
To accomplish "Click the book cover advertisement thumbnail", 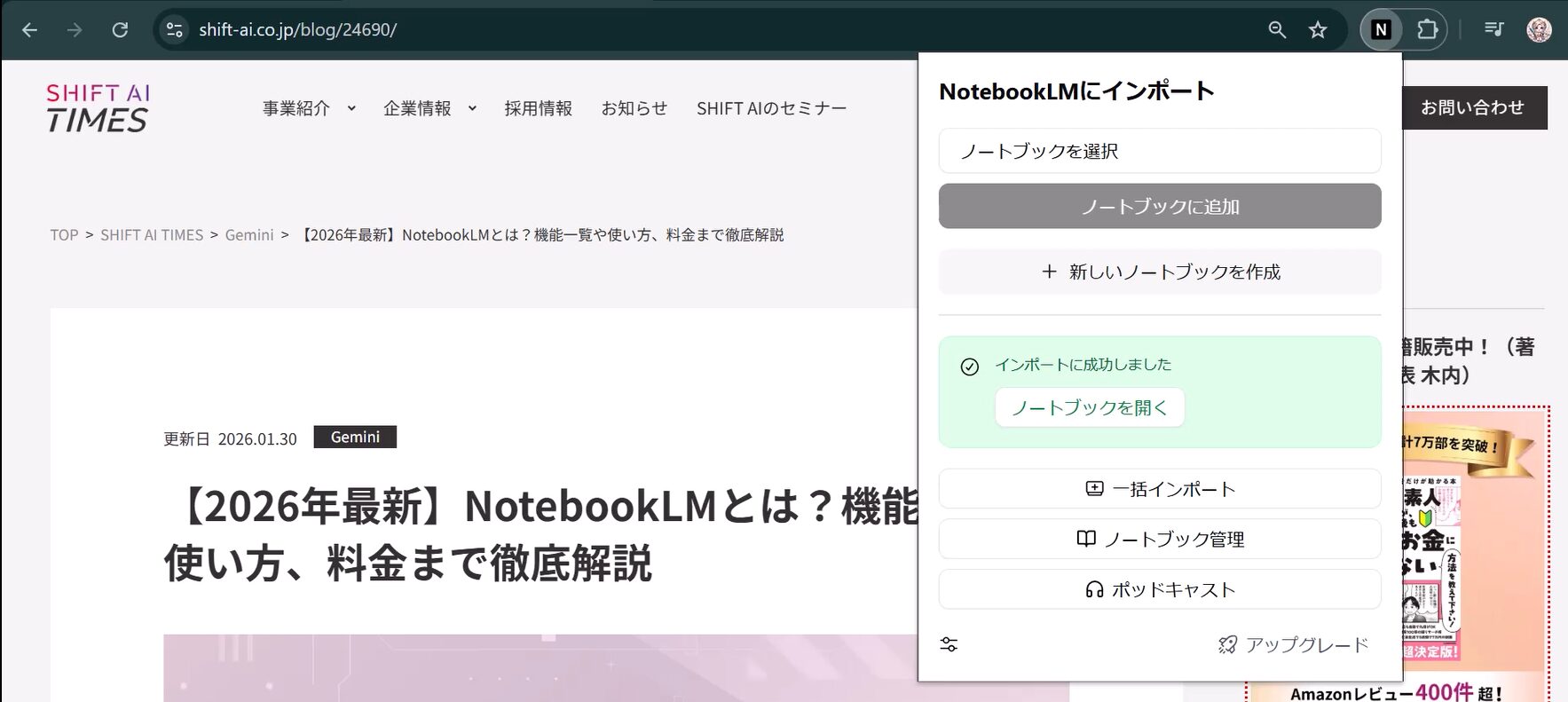I will pyautogui.click(x=1430, y=568).
